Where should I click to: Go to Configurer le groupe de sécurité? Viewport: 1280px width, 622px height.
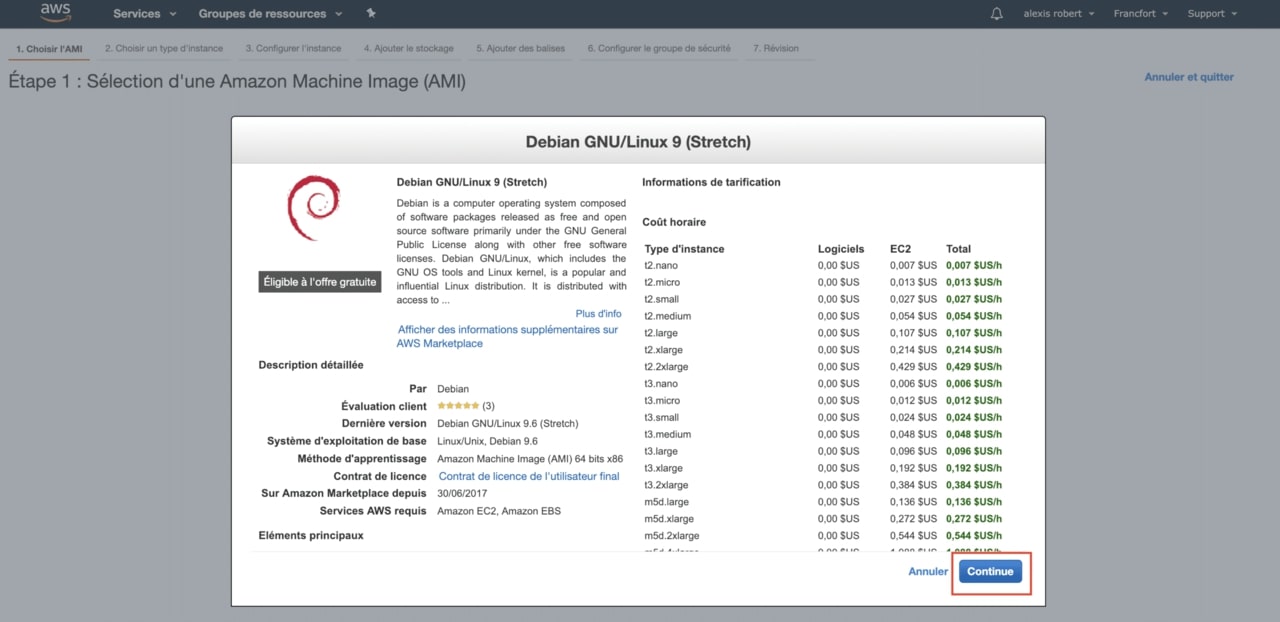click(x=659, y=48)
